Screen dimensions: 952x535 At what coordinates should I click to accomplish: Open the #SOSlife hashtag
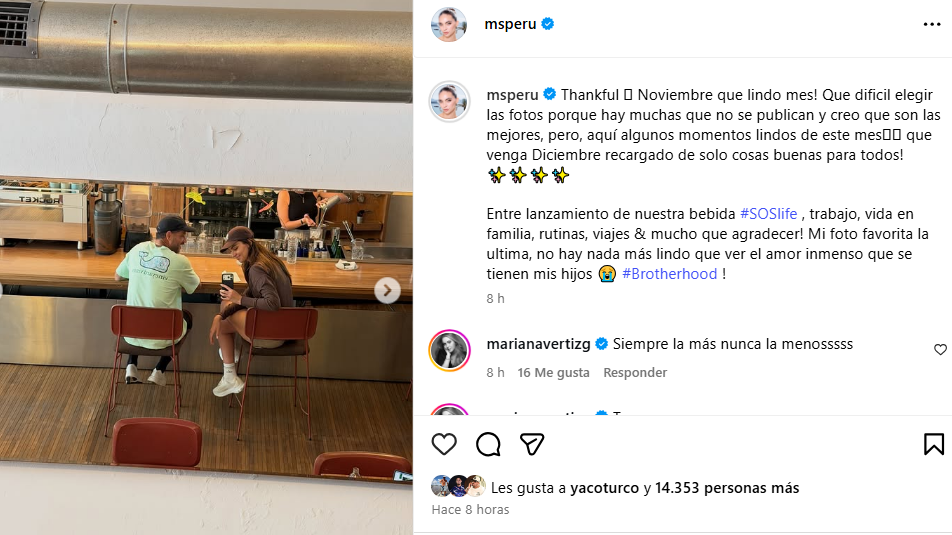tap(768, 214)
